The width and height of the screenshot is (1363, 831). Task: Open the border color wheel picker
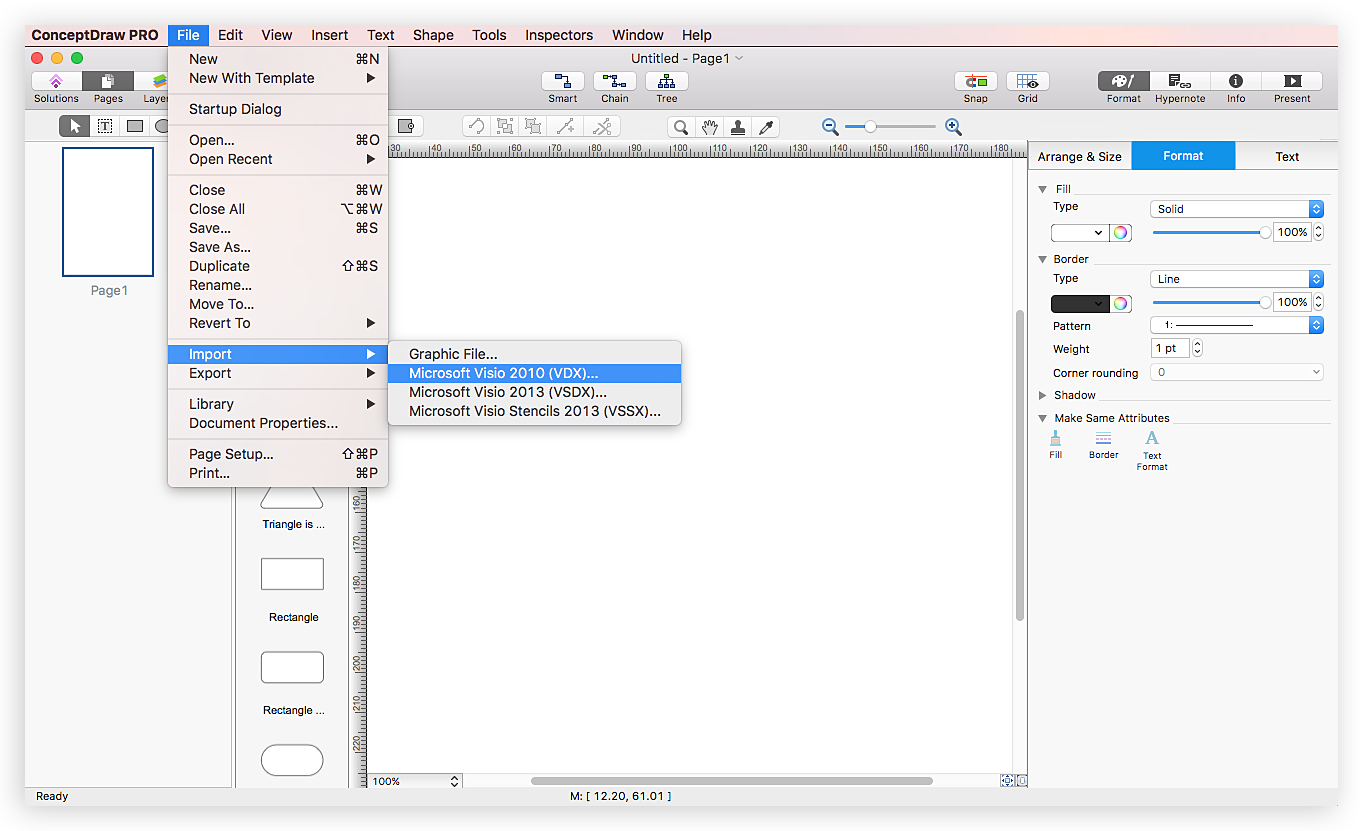point(1121,303)
